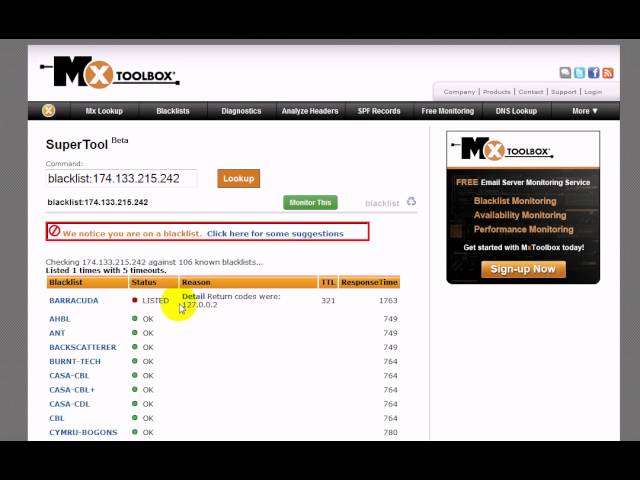Click the refresh icon beside blacklist label
640x480 pixels.
tap(411, 202)
